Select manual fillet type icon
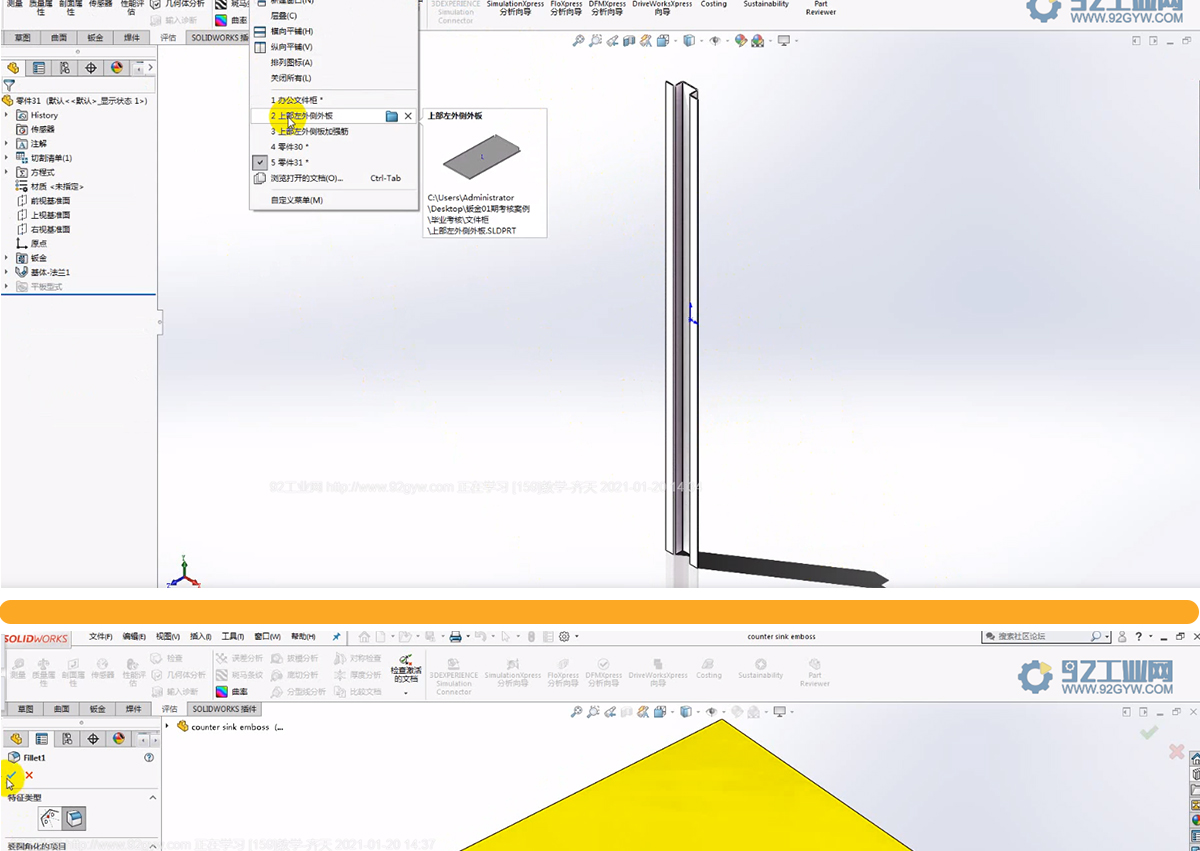1200x851 pixels. pos(50,819)
